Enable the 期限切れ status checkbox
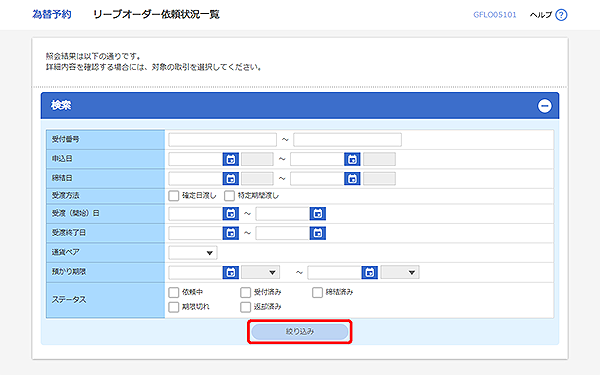Viewport: 600px width, 375px height. pos(174,307)
